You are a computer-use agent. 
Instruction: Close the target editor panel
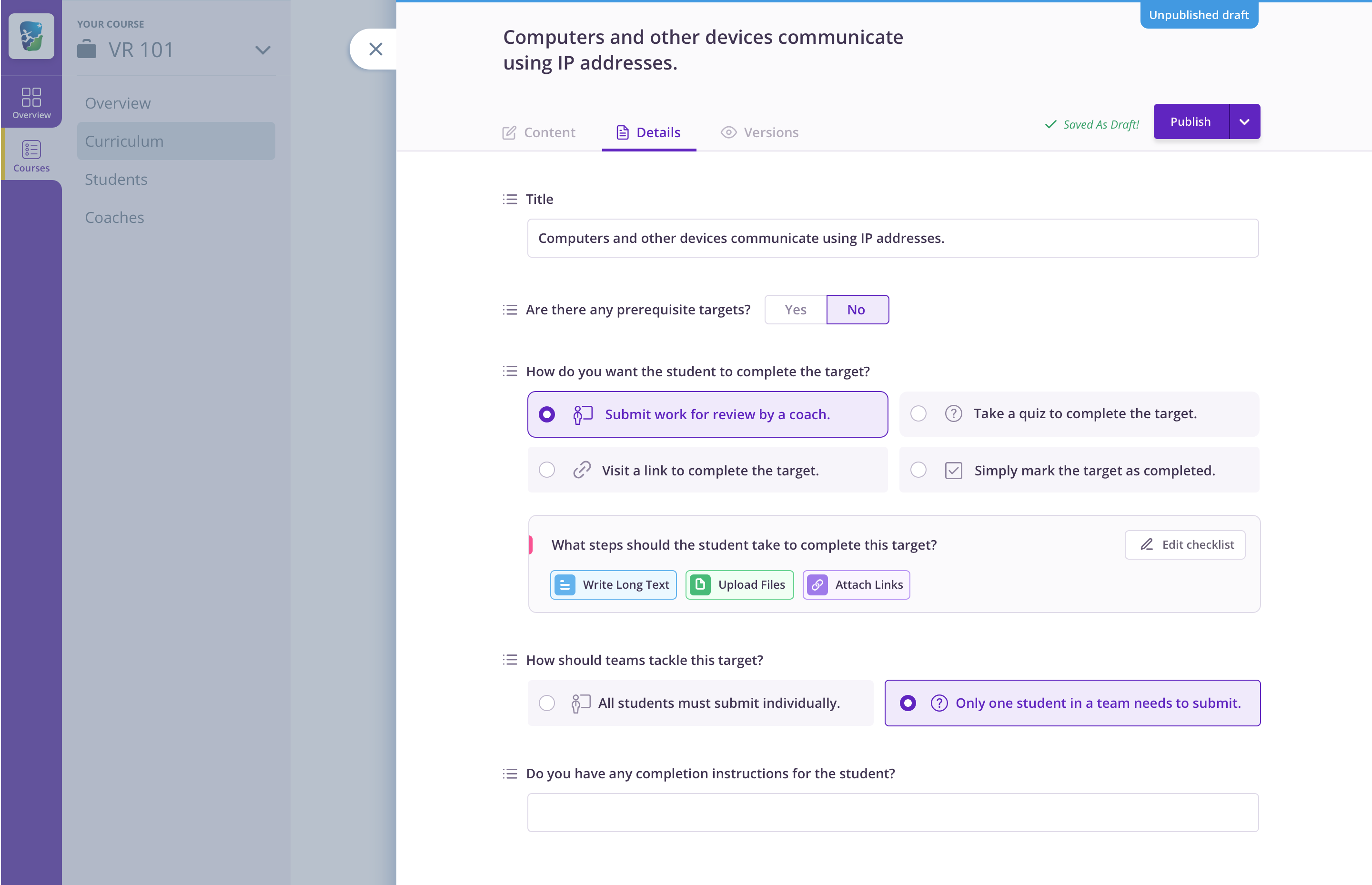click(375, 50)
